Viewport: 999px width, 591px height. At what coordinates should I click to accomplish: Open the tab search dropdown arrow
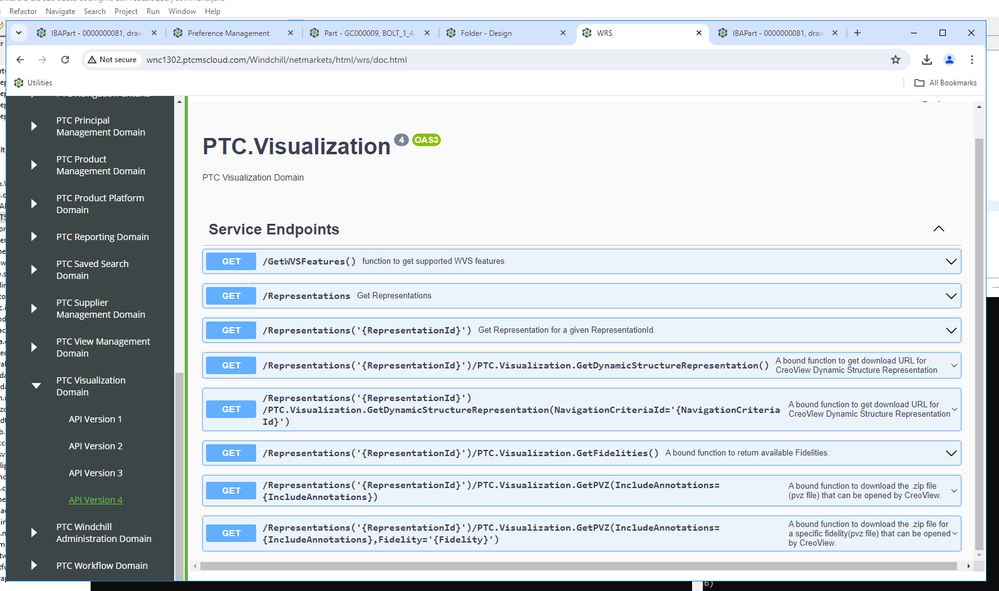coord(18,32)
